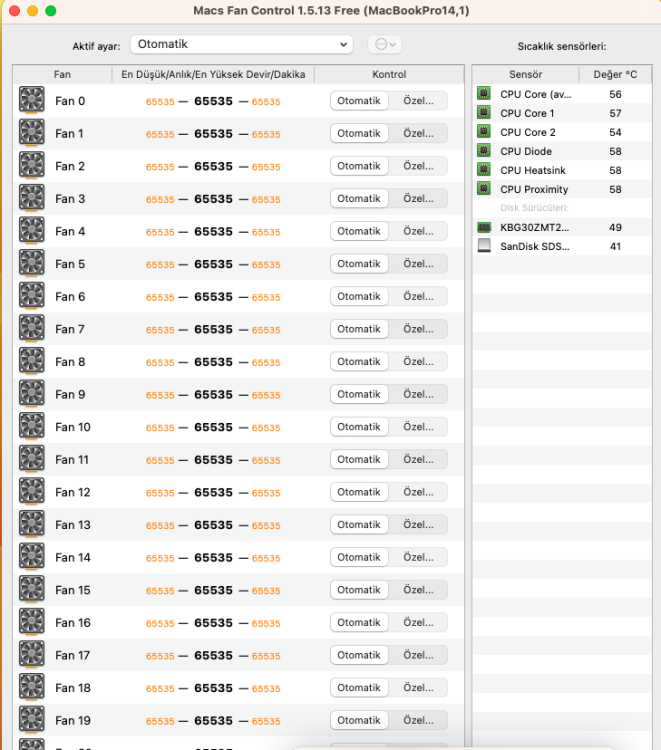The height and width of the screenshot is (750, 661).
Task: Click the Fan 6 fan icon
Action: click(32, 296)
